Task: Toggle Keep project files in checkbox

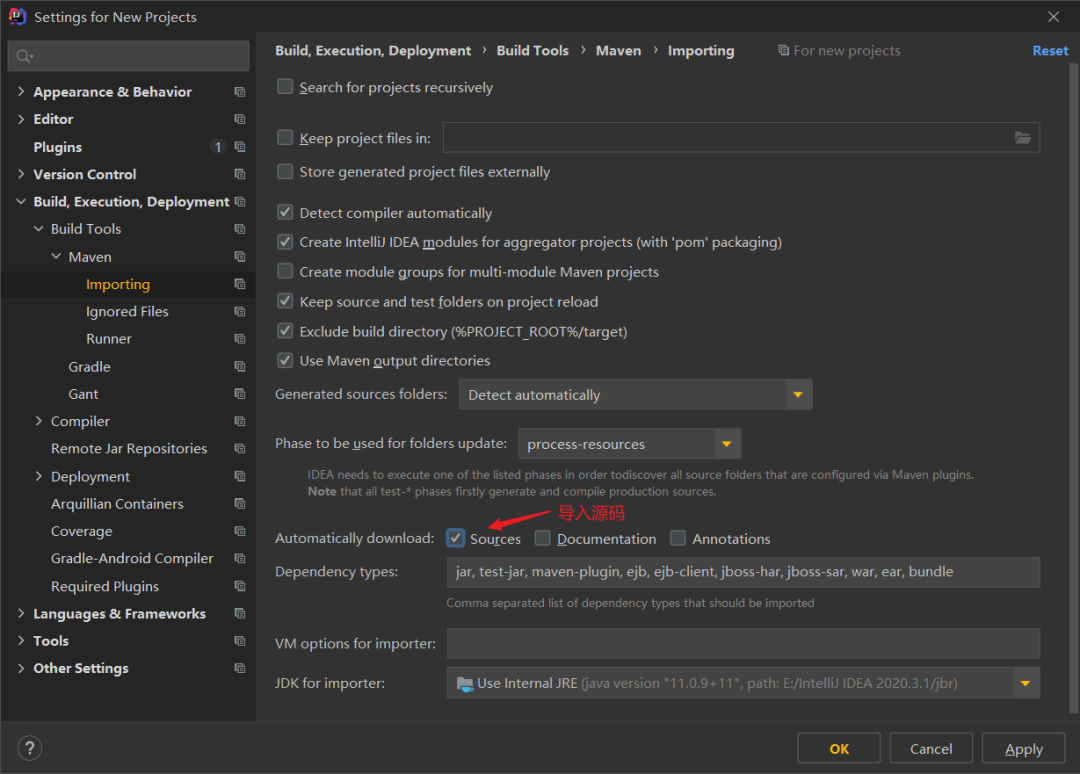Action: (284, 138)
